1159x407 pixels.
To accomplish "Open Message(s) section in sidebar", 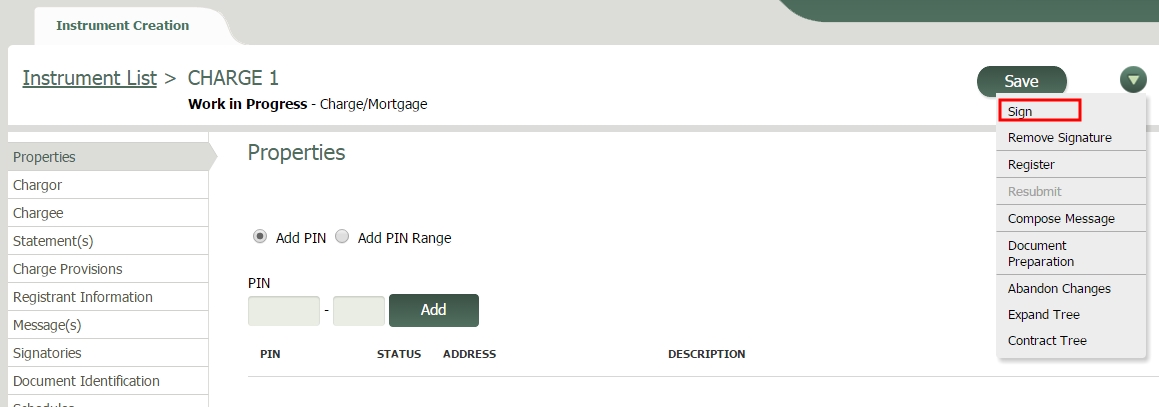I will pos(108,325).
